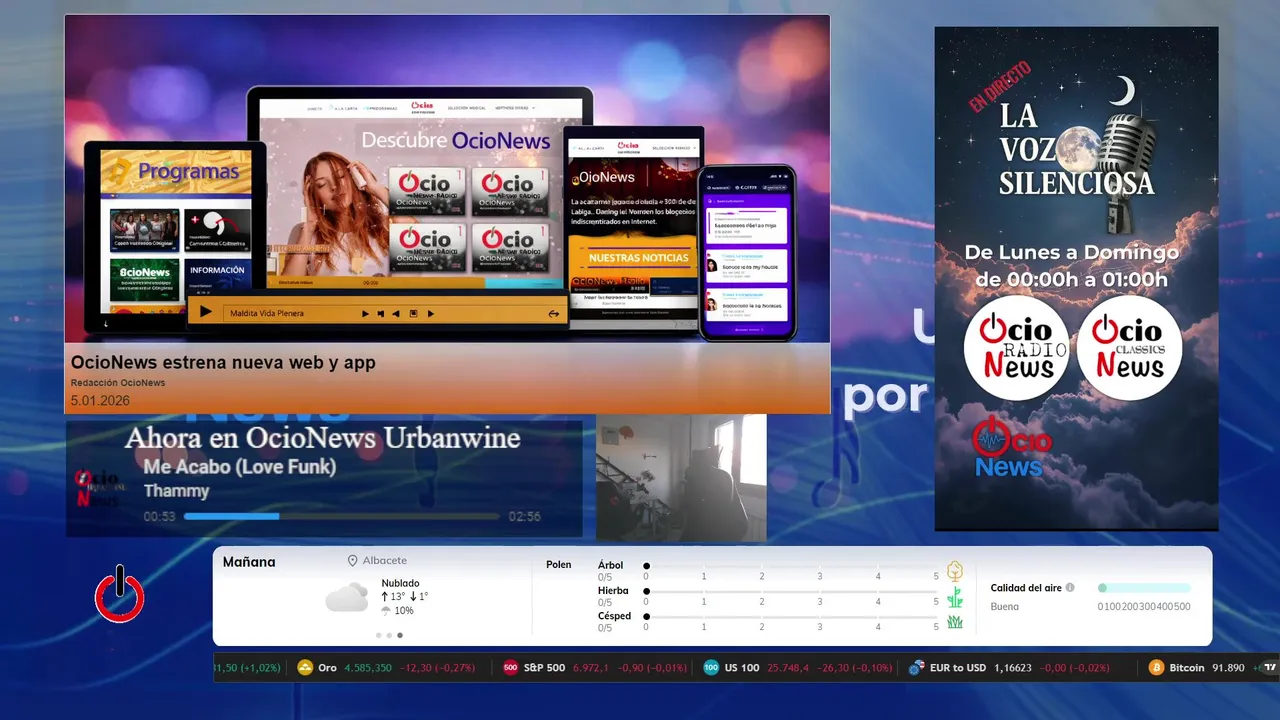This screenshot has width=1280, height=720.
Task: Click the 'Nublado' weather condition
Action: 401,583
